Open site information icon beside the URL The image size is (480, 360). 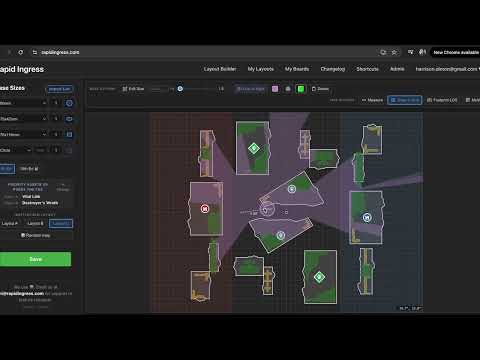[35, 52]
